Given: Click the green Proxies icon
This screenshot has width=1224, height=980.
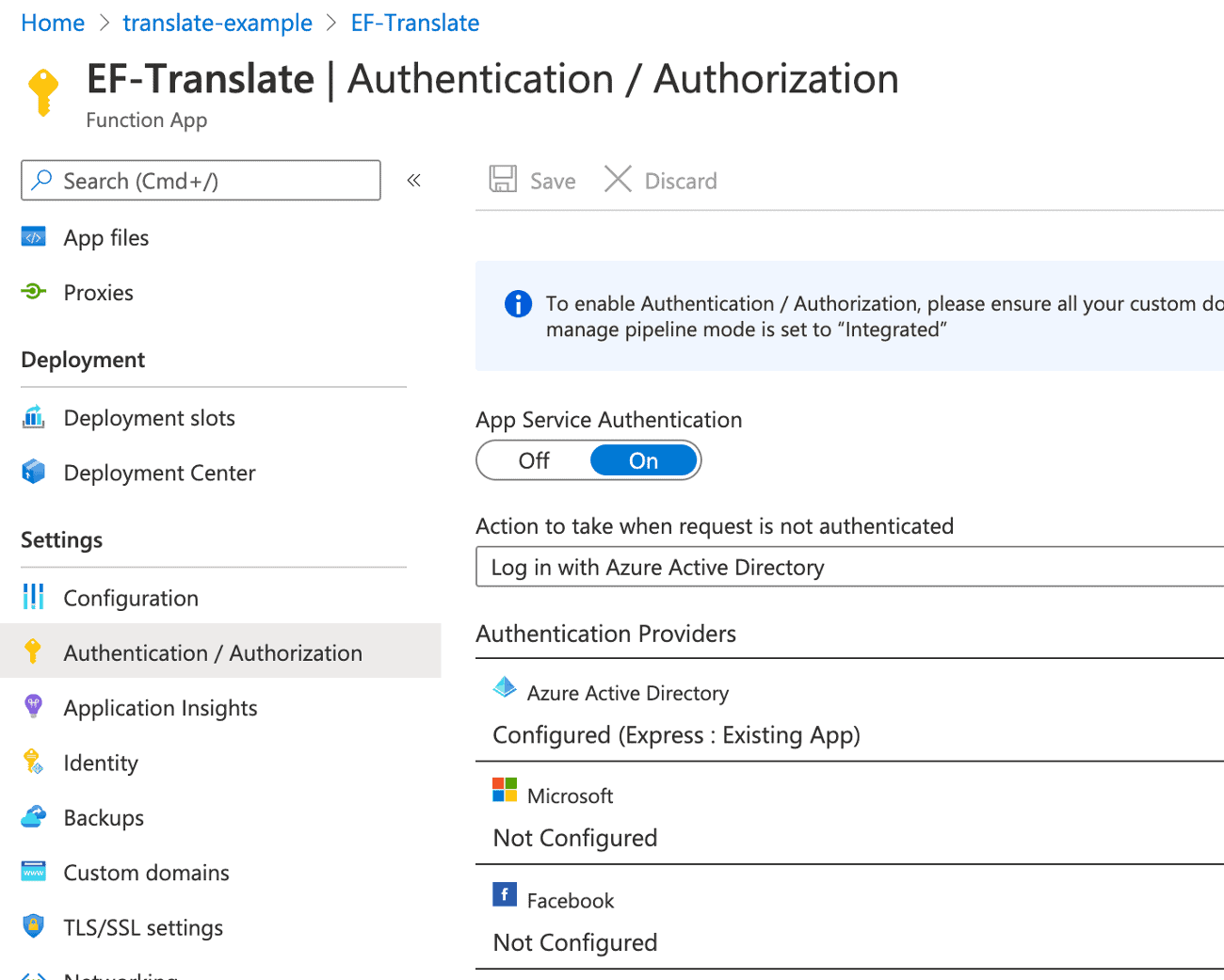Looking at the screenshot, I should tap(33, 292).
